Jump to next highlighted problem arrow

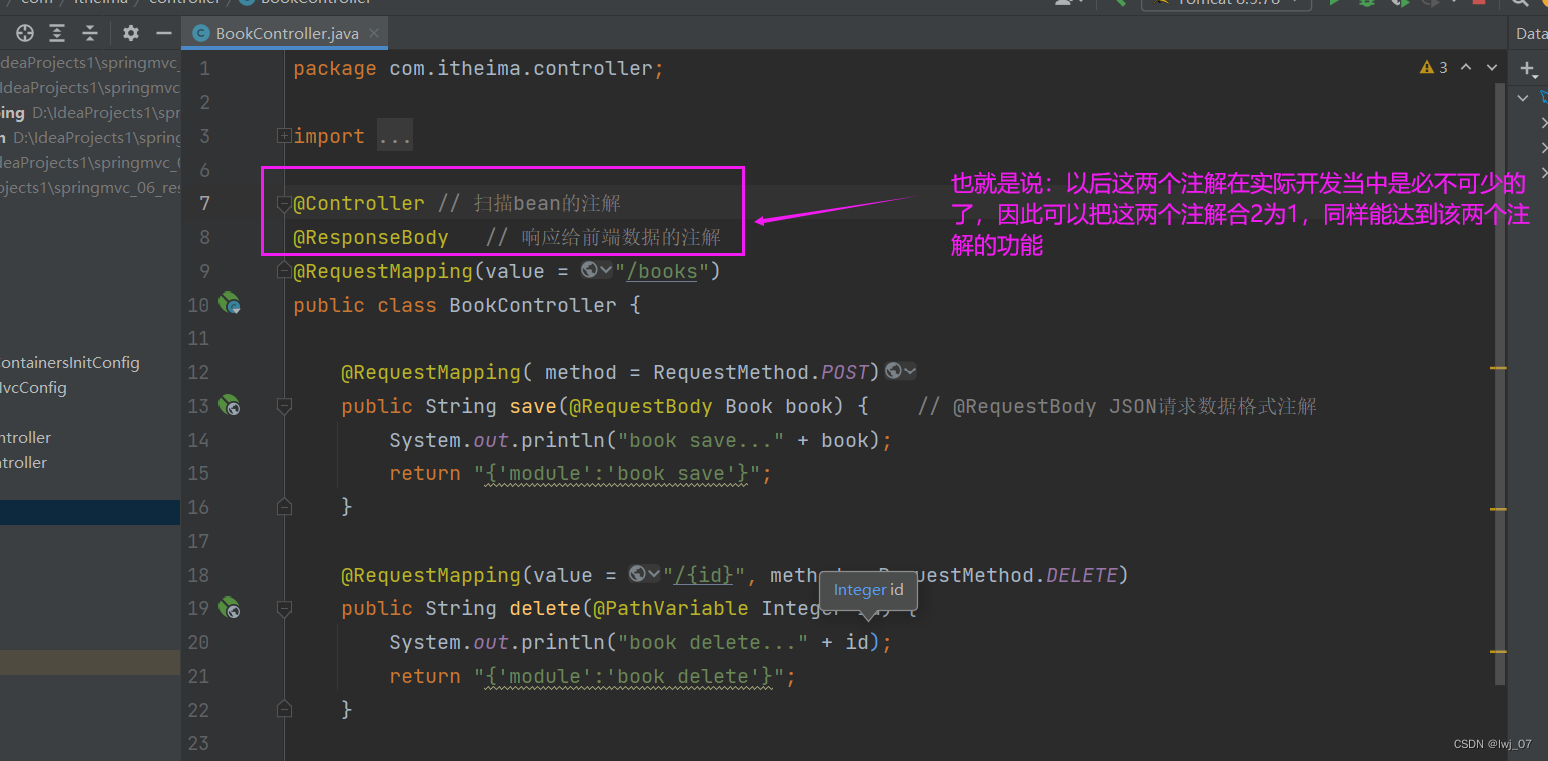(x=1492, y=68)
